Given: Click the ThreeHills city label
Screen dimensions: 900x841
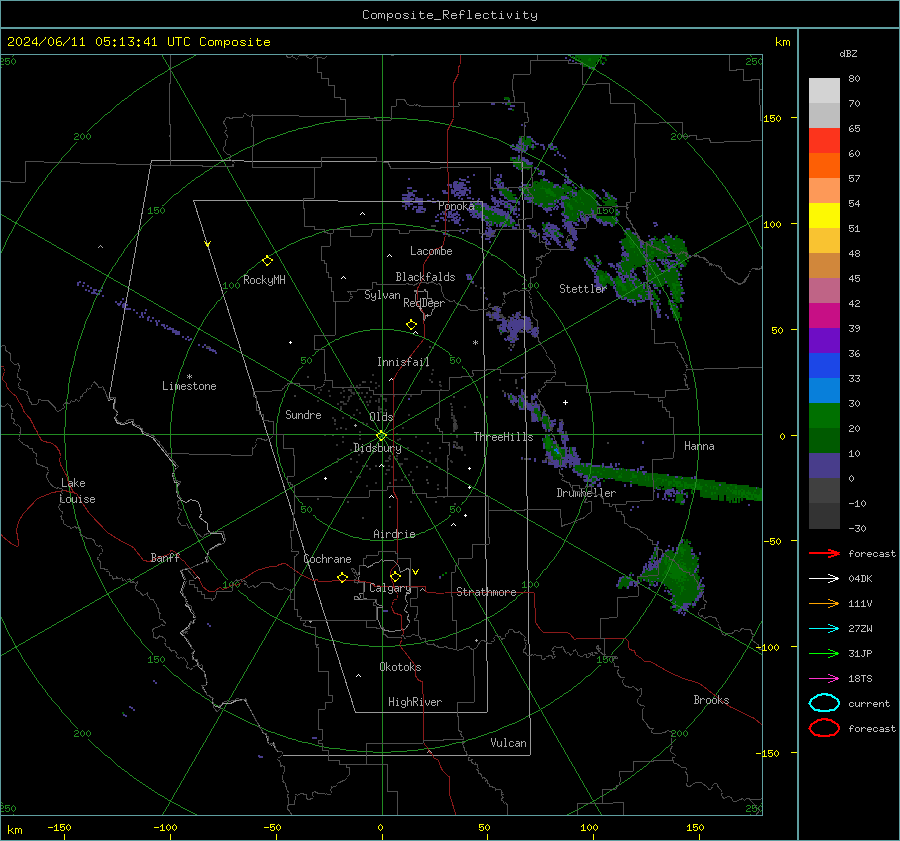Looking at the screenshot, I should pos(503,437).
